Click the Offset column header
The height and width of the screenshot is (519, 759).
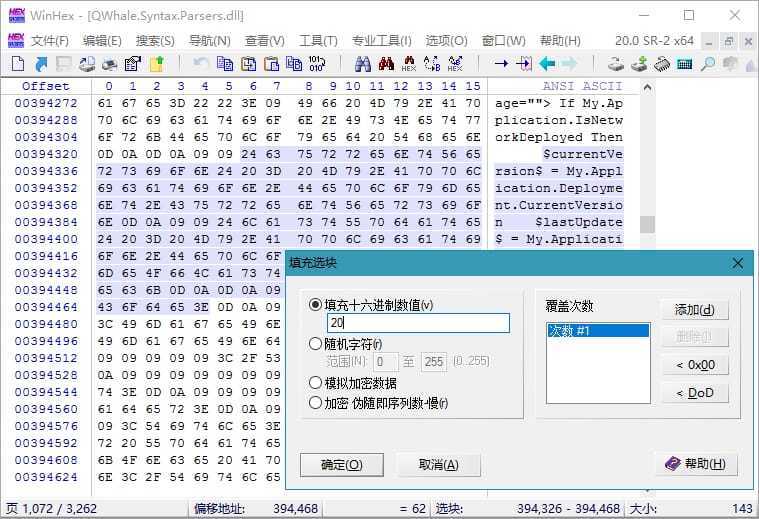(46, 86)
